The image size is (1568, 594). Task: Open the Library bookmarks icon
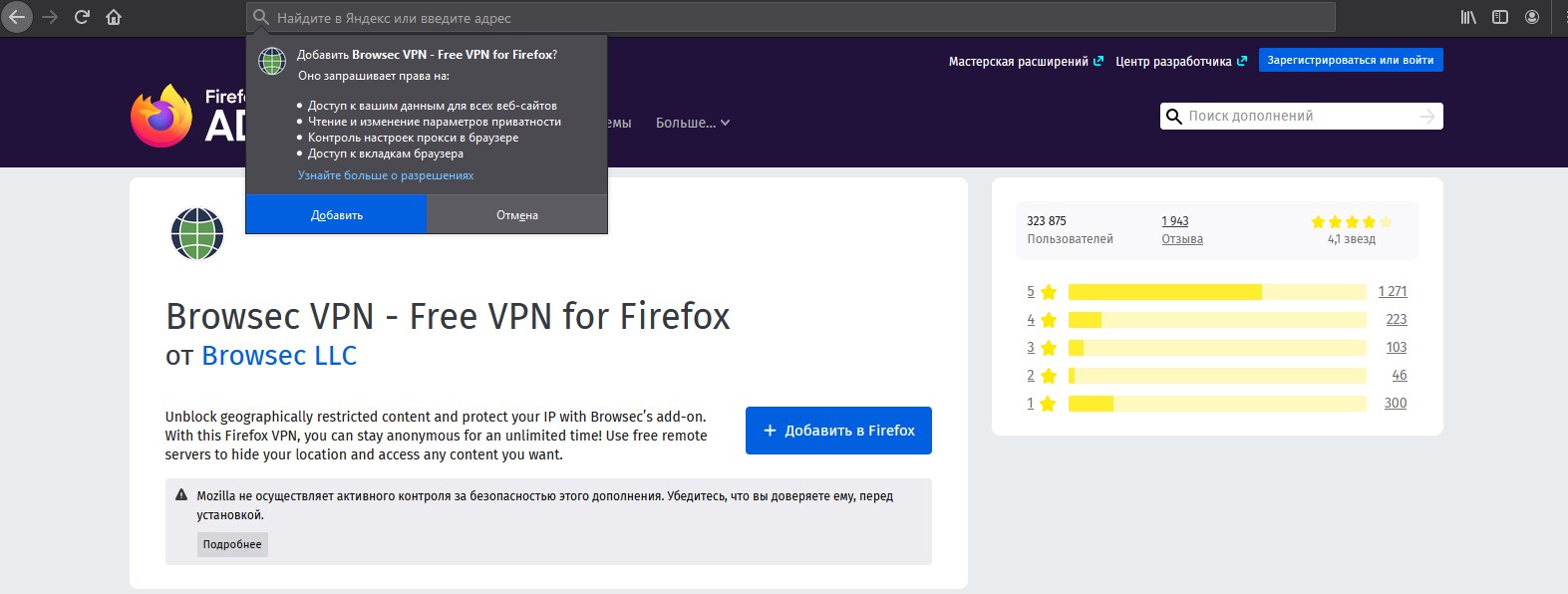coord(1467,17)
